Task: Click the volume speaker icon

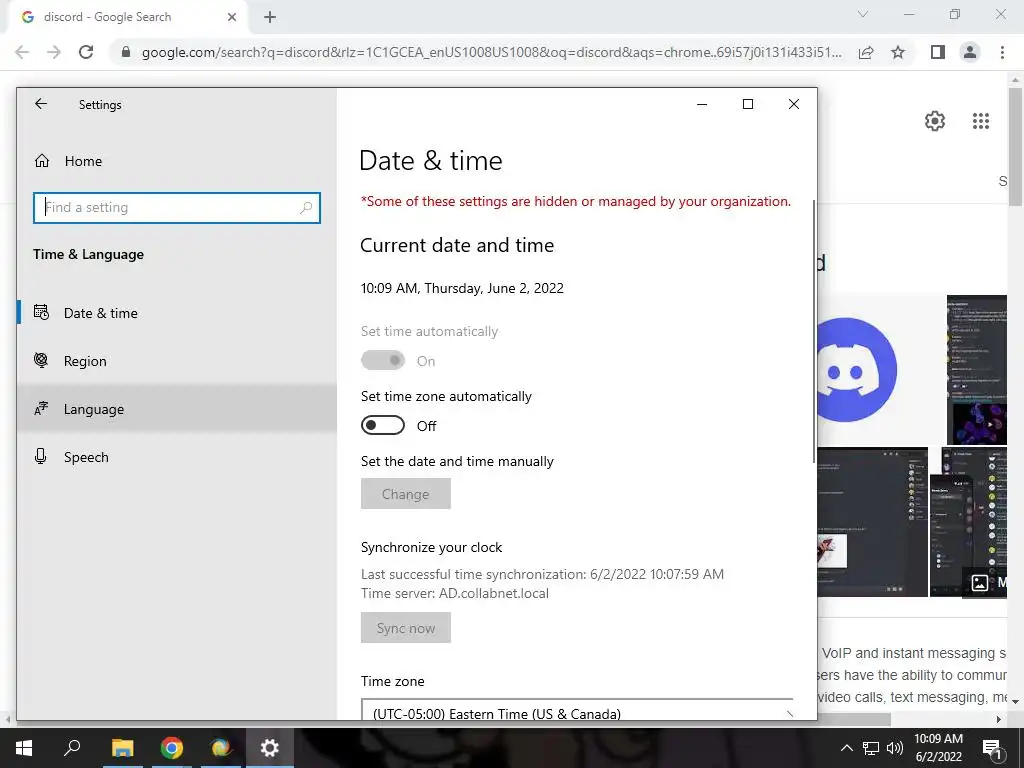Action: click(x=895, y=748)
